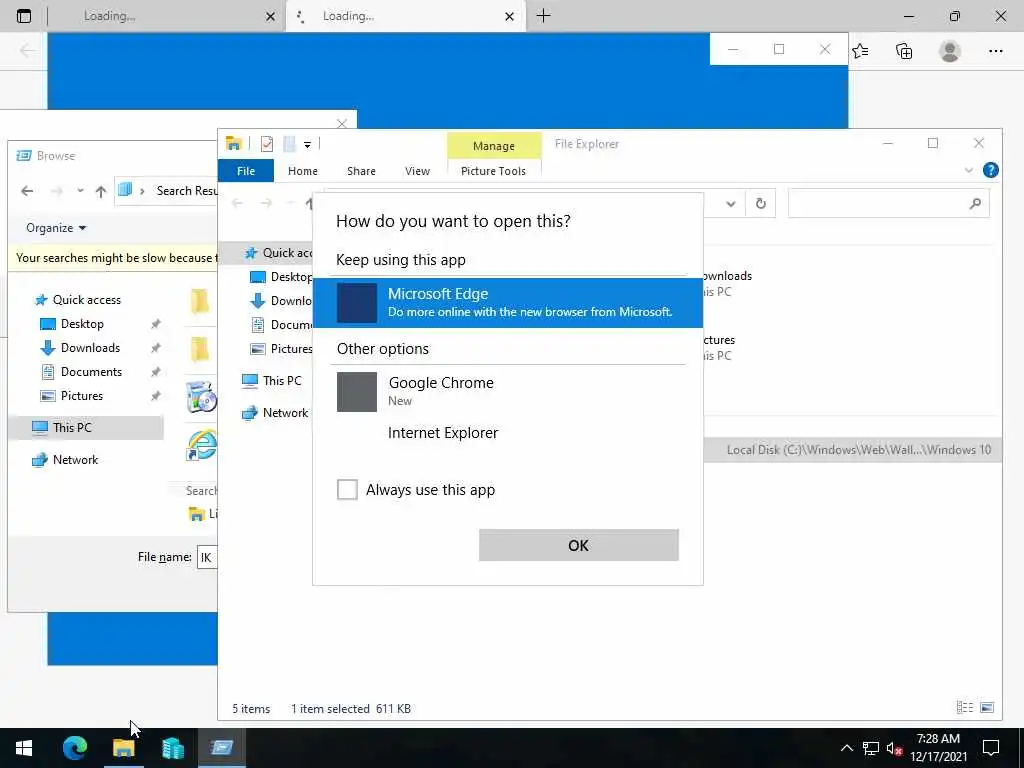Click the File Explorer title bar folder icon

tap(234, 143)
